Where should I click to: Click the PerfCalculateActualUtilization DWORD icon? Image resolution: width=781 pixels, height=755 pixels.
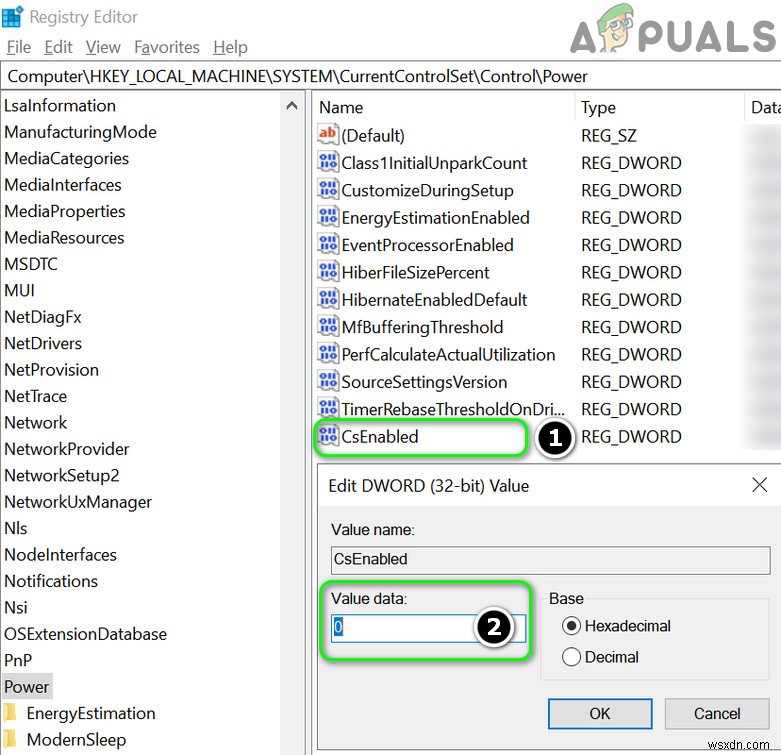click(328, 354)
